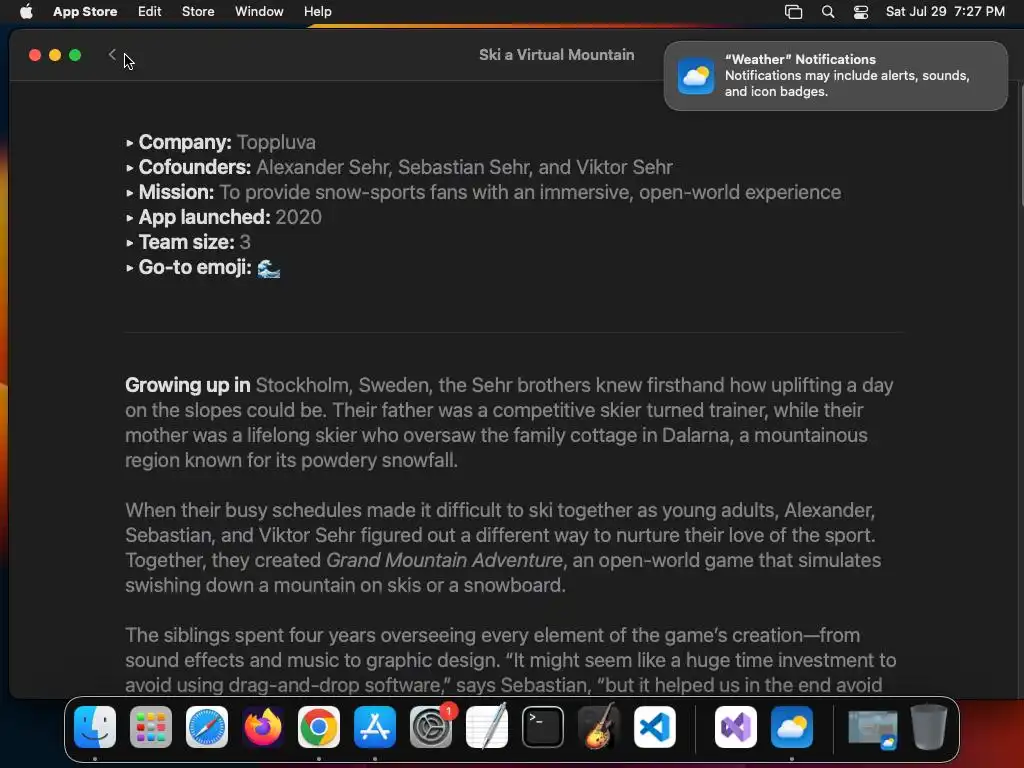
Task: Switch to App Store in the Dock
Action: (x=375, y=727)
